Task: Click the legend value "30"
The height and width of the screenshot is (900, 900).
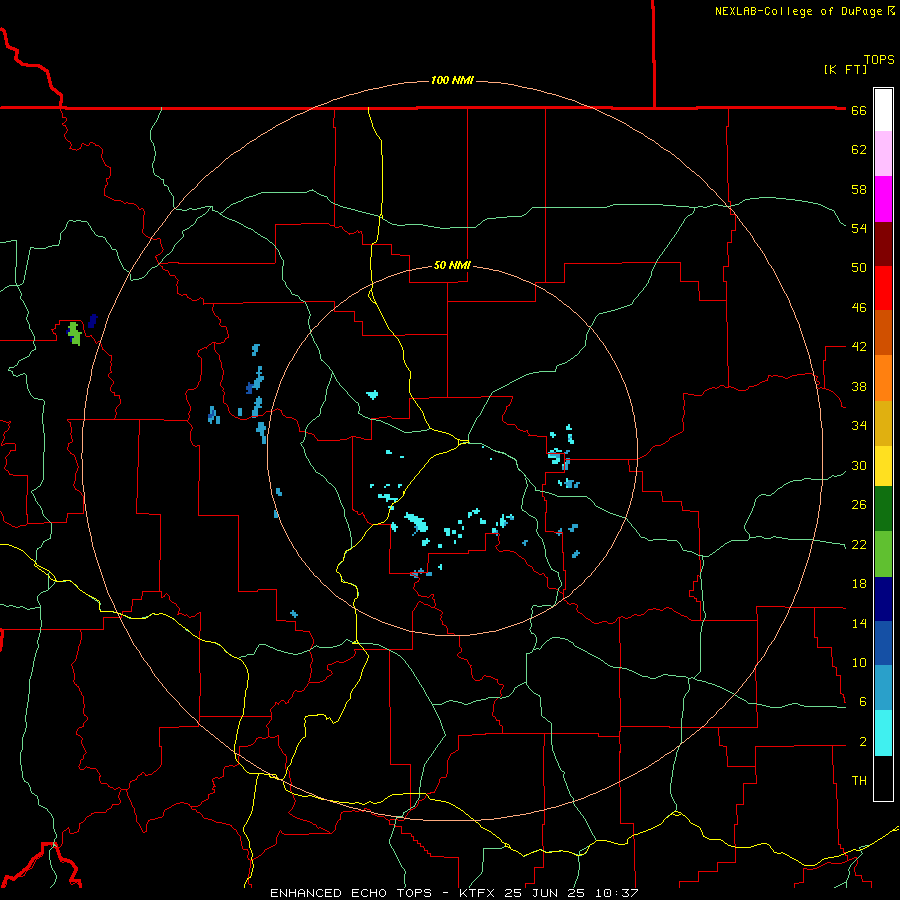Action: [859, 465]
